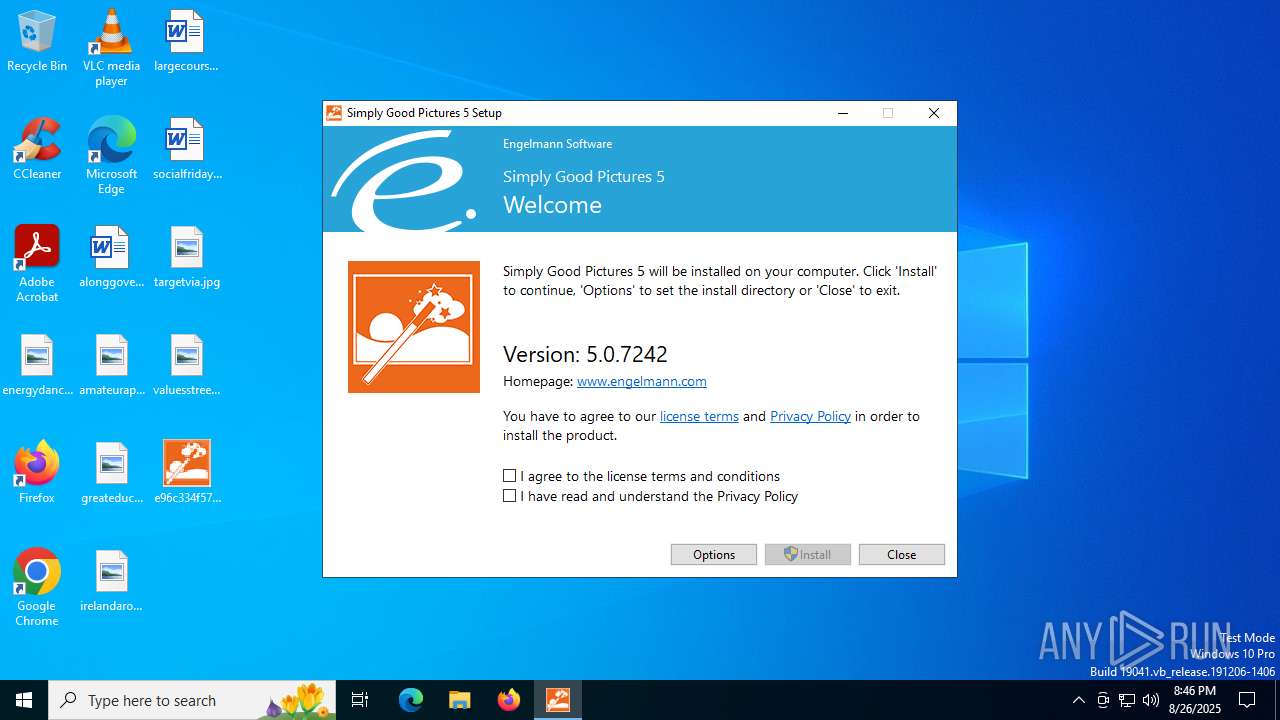Screen dimensions: 1280x720
Task: Select the socialfriday Word document
Action: (x=186, y=150)
